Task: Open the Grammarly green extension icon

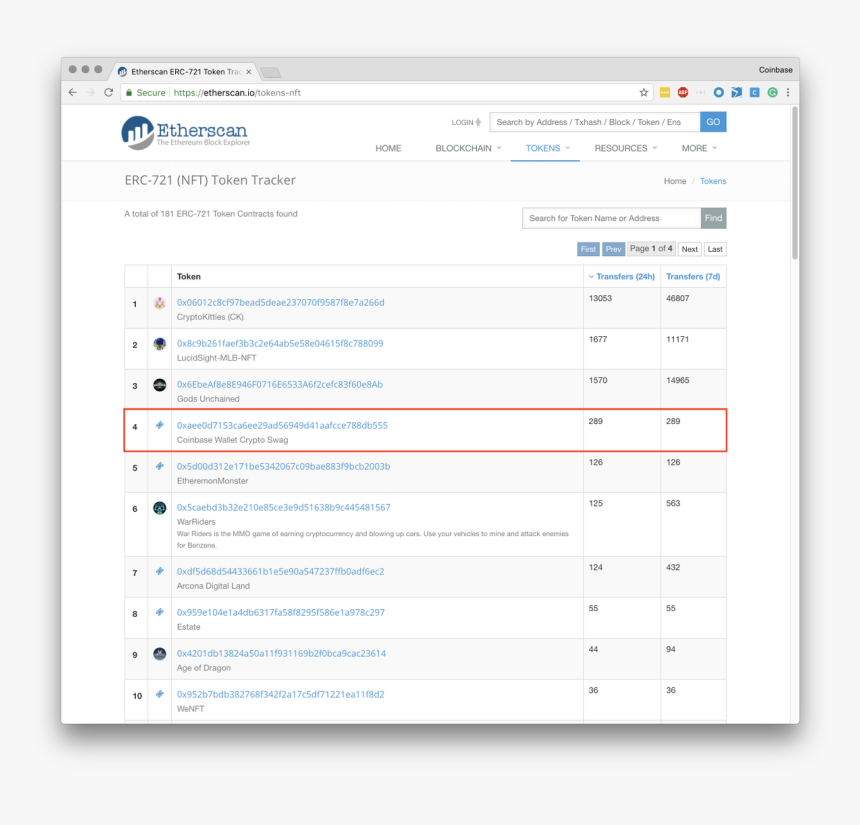Action: (772, 93)
